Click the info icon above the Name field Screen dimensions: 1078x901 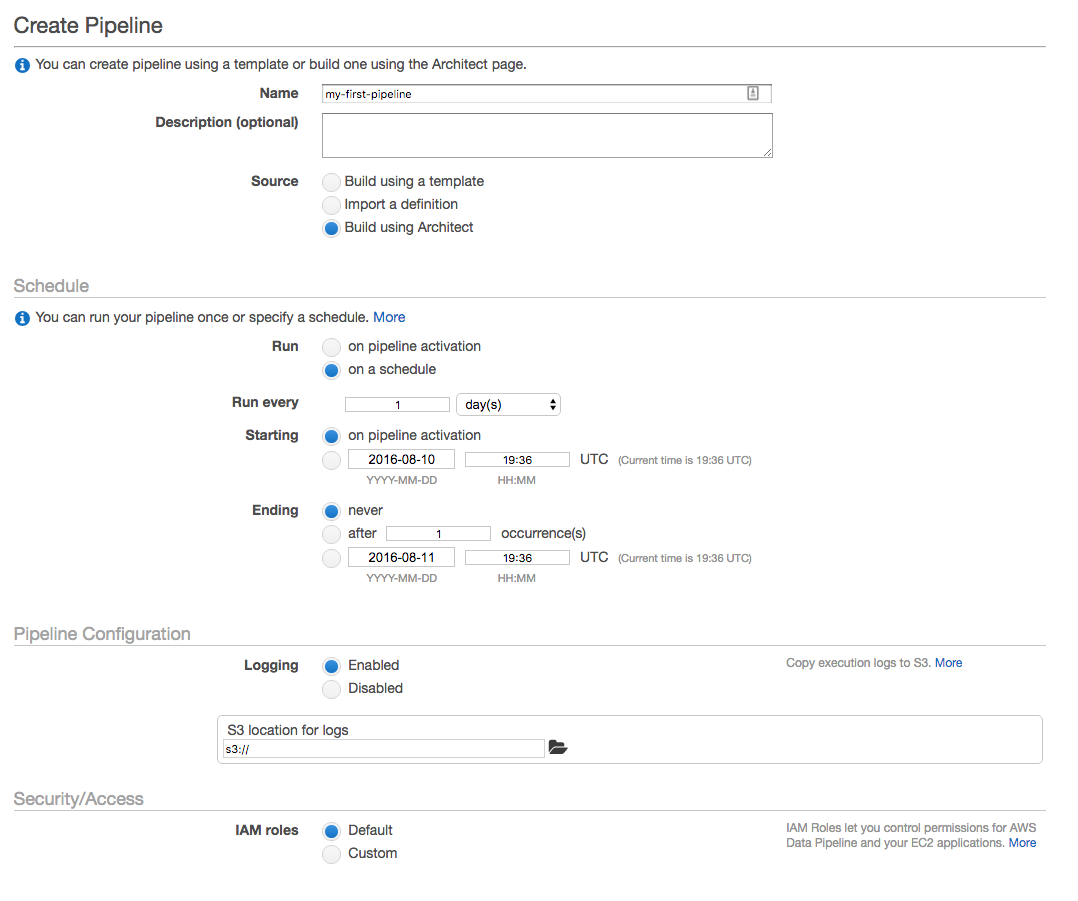click(x=21, y=64)
